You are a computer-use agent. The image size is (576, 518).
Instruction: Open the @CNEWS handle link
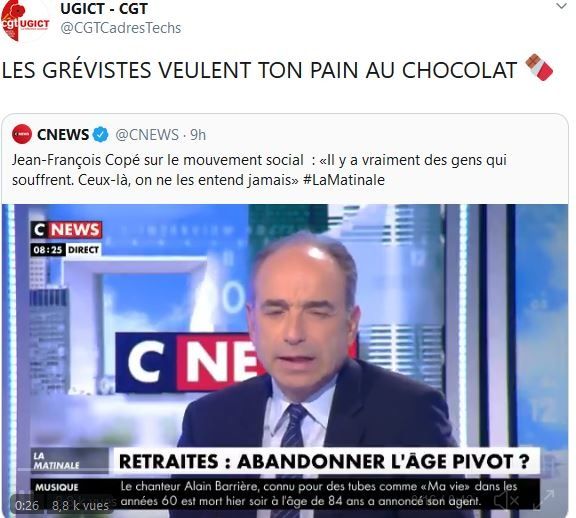[147, 135]
